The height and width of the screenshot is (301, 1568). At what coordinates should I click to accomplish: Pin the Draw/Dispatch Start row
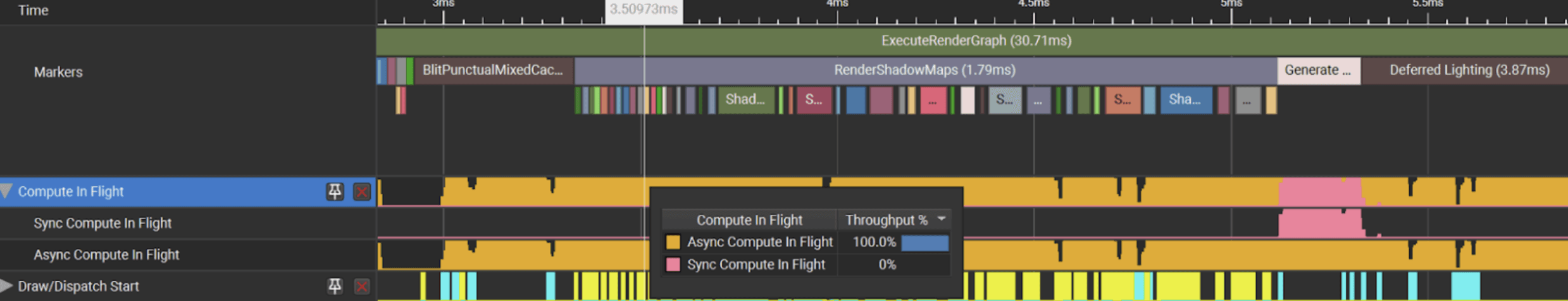[335, 286]
